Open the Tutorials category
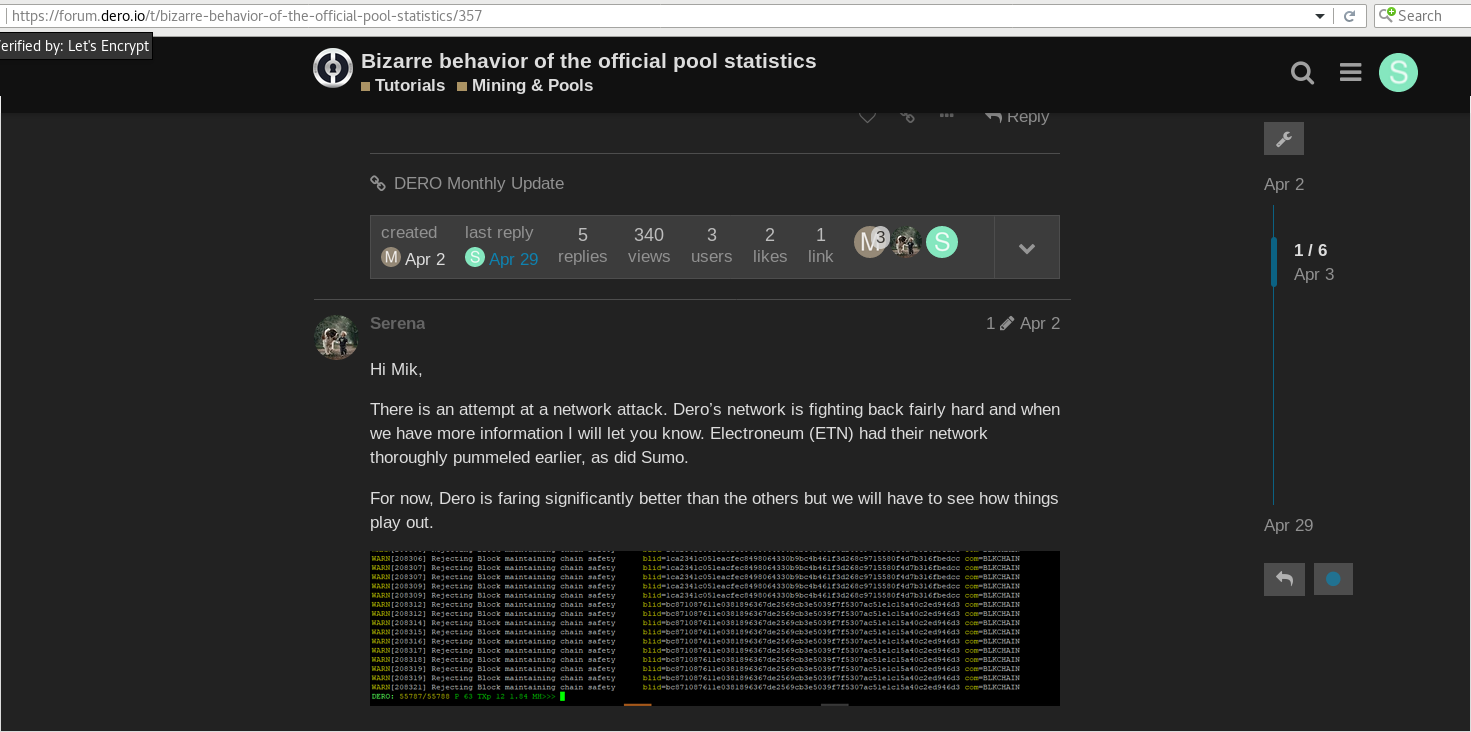Image resolution: width=1471 pixels, height=732 pixels. pos(403,86)
